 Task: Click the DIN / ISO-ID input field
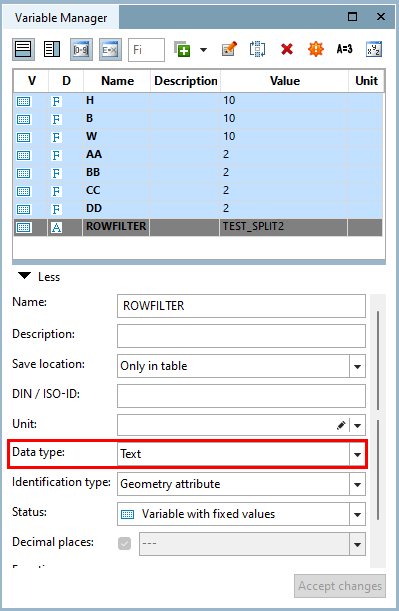click(241, 396)
